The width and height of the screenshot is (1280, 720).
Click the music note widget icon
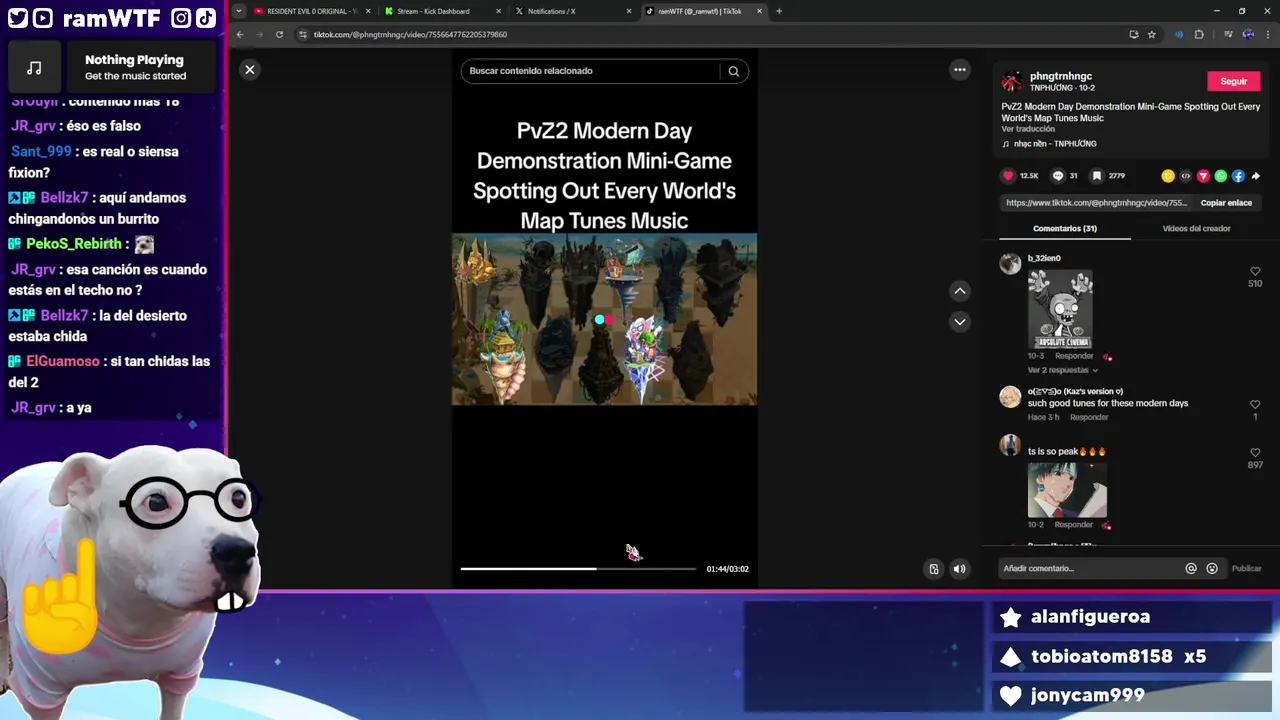[x=34, y=68]
